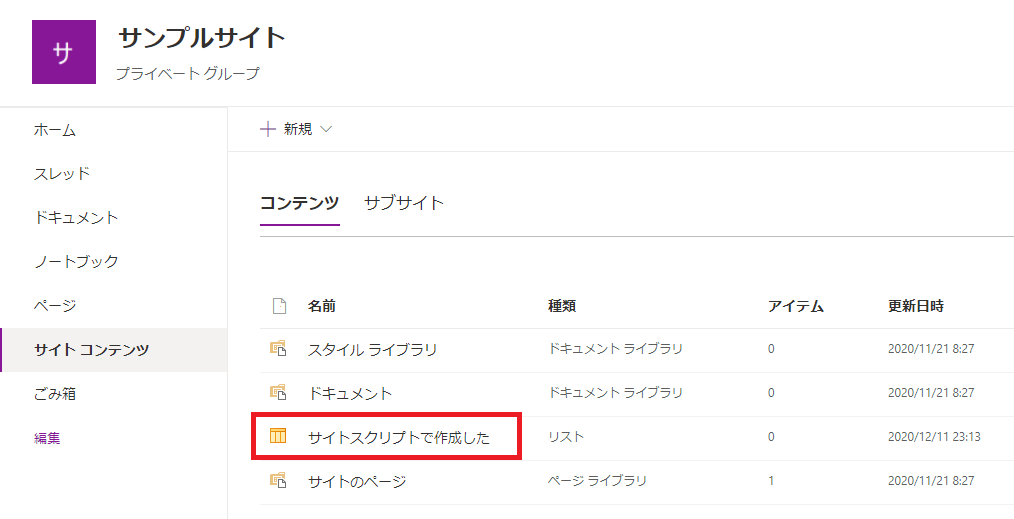Sort by the 名前 column header
Viewport: 1014px width, 519px height.
click(x=321, y=306)
